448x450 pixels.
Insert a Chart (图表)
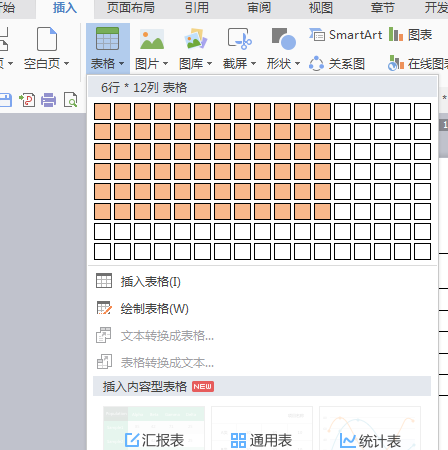(411, 35)
